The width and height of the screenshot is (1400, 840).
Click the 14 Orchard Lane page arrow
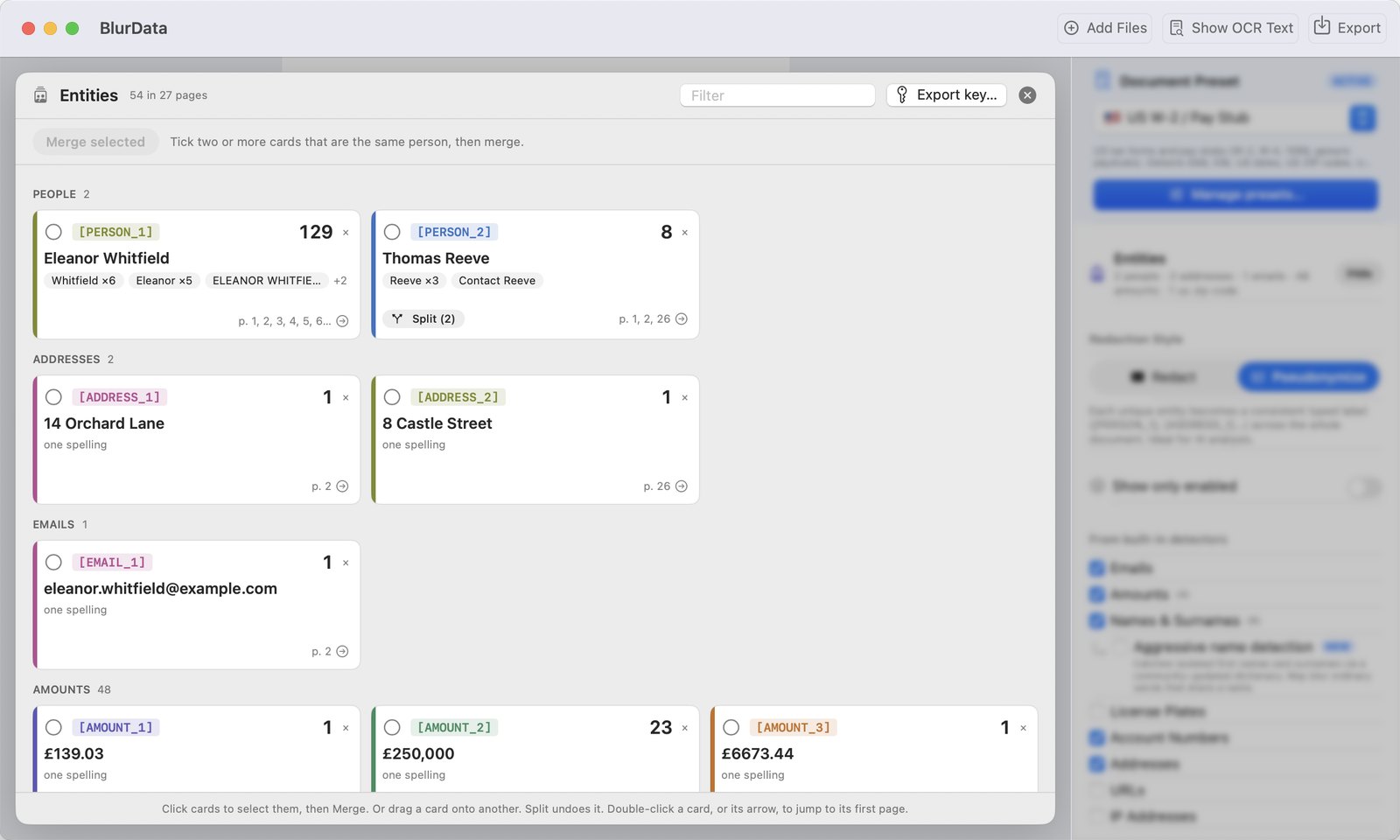(342, 486)
